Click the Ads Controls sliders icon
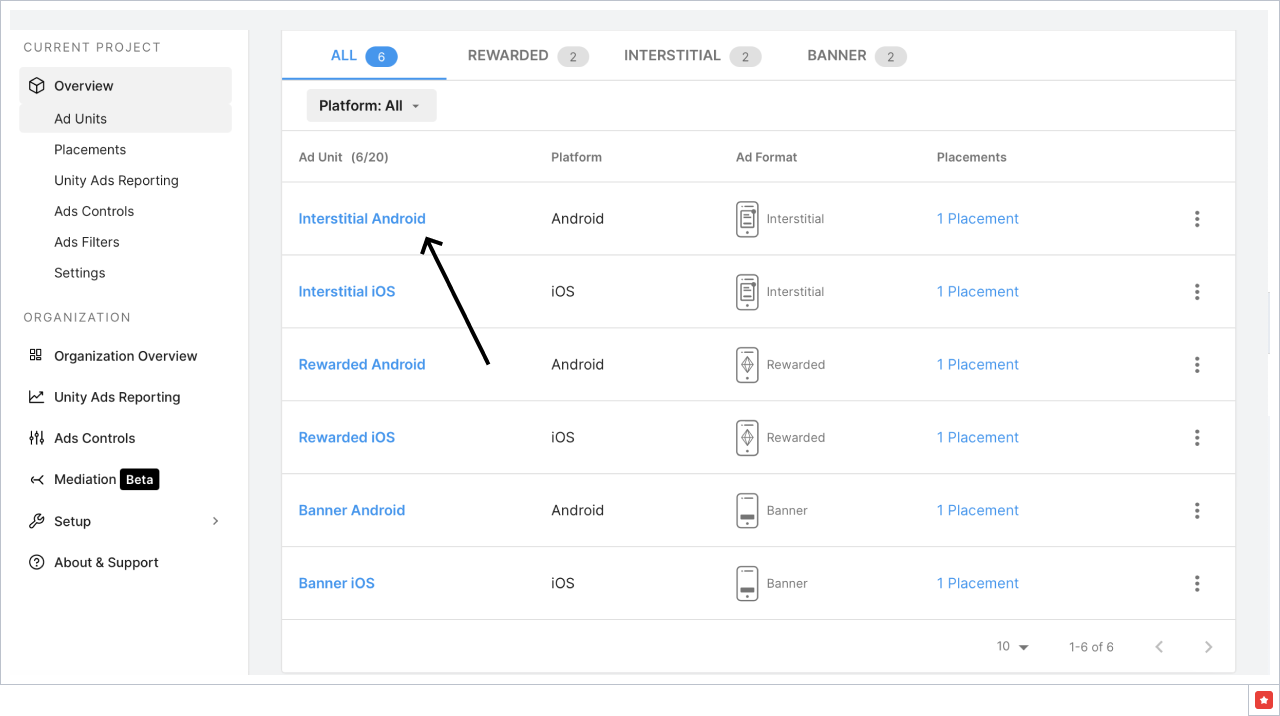1280x716 pixels. coord(34,438)
